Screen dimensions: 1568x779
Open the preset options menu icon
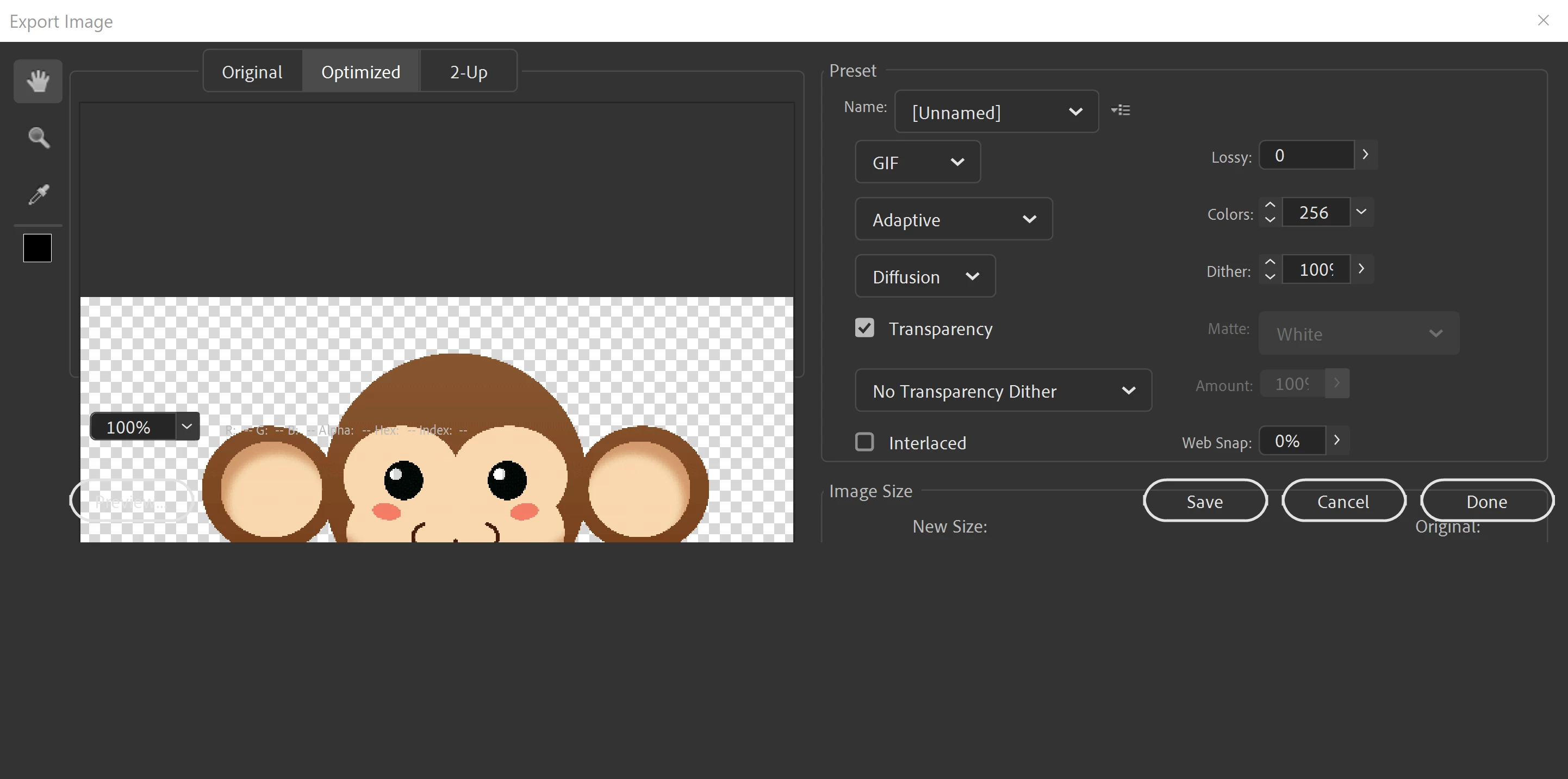pos(1121,110)
